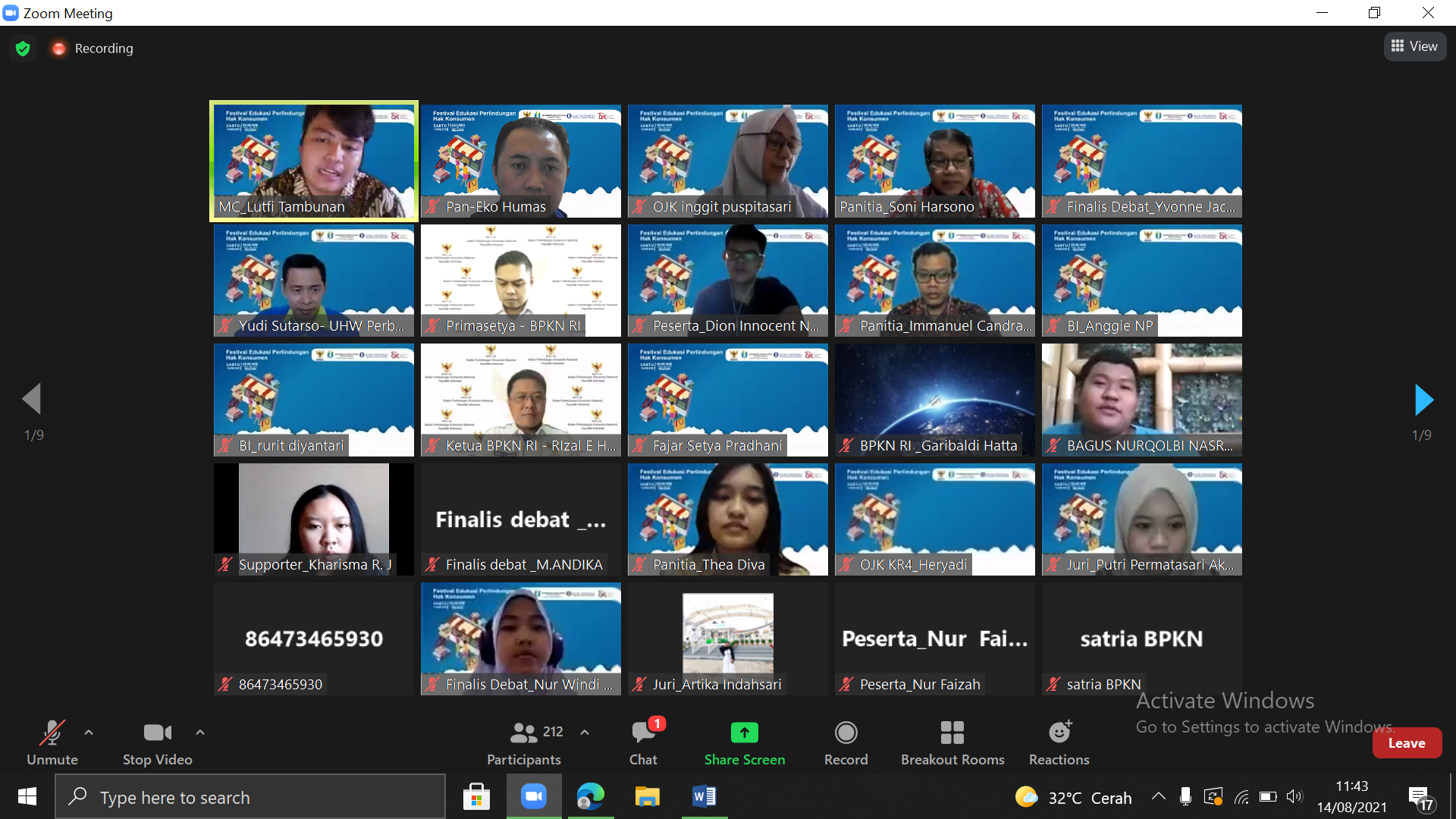Click the green Share Screen button
Viewport: 1456px width, 819px height.
[x=745, y=743]
